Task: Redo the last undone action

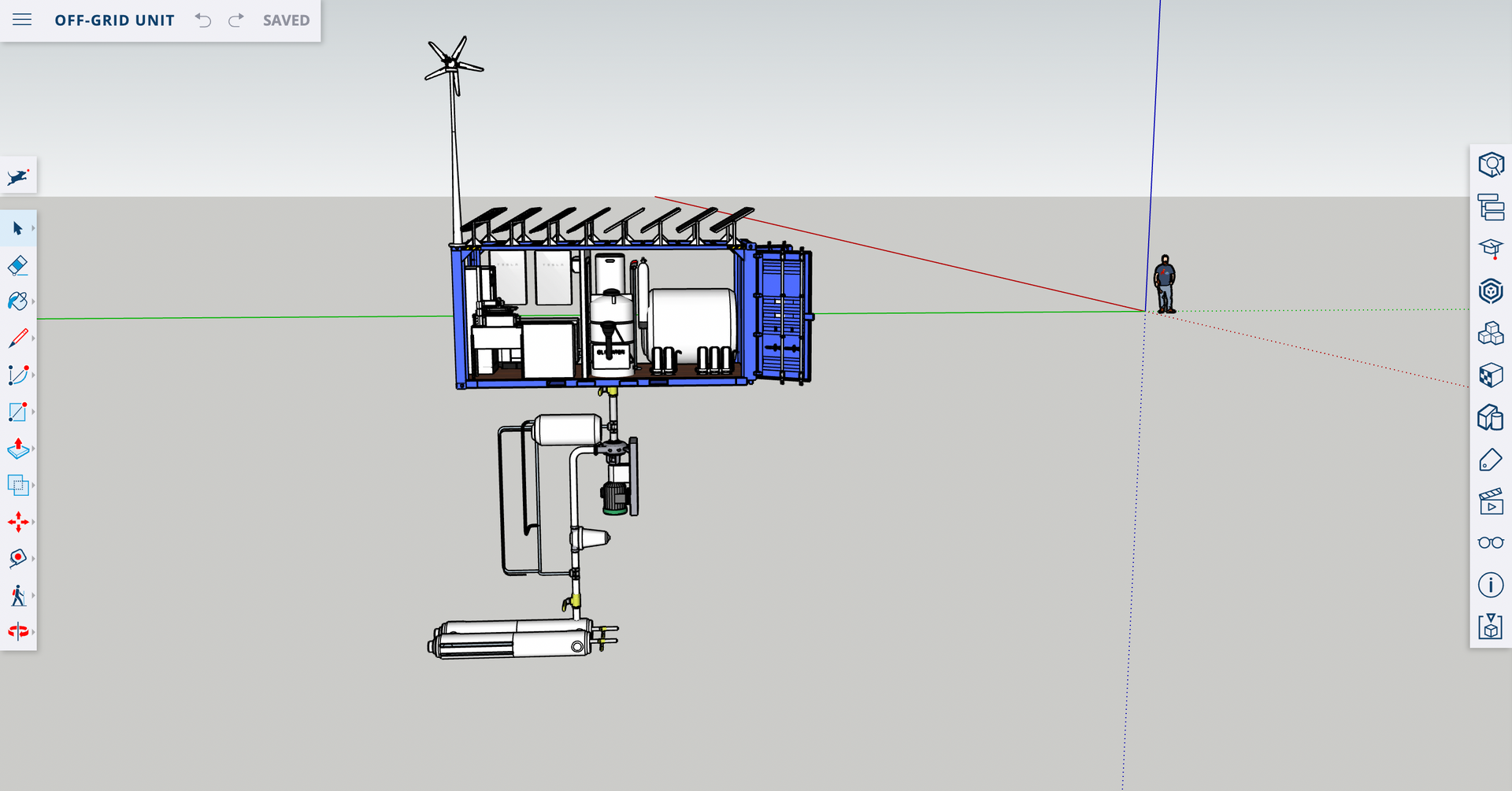Action: pos(235,20)
